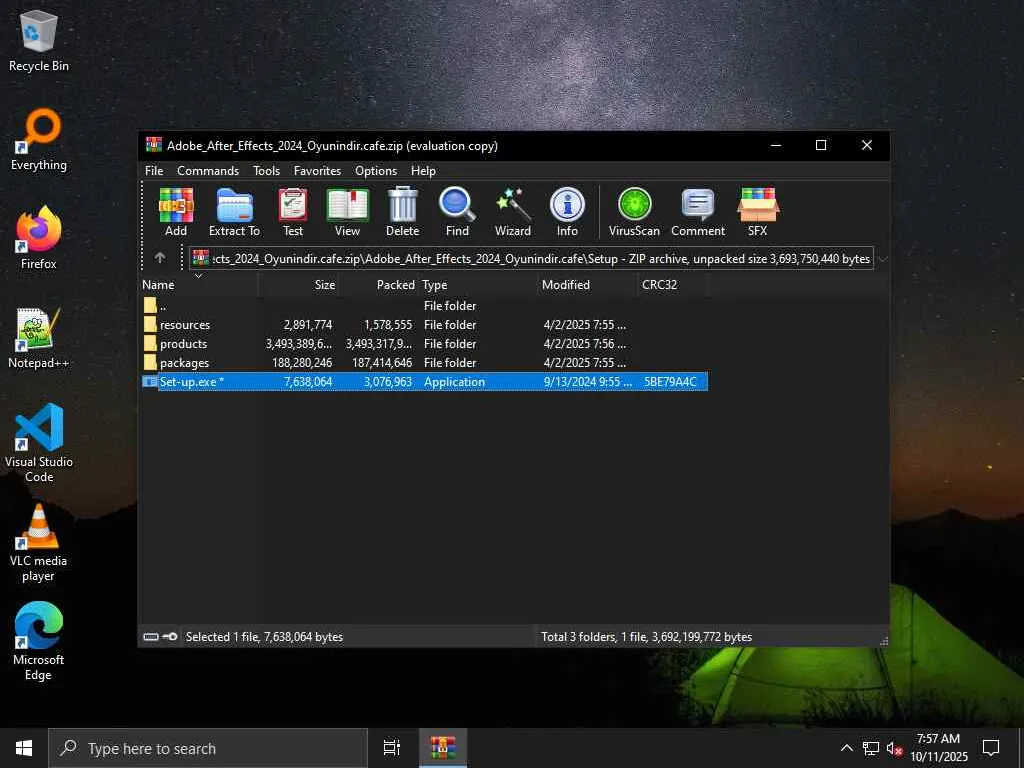The height and width of the screenshot is (768, 1024).
Task: Select the parent '..' folder row
Action: point(424,306)
